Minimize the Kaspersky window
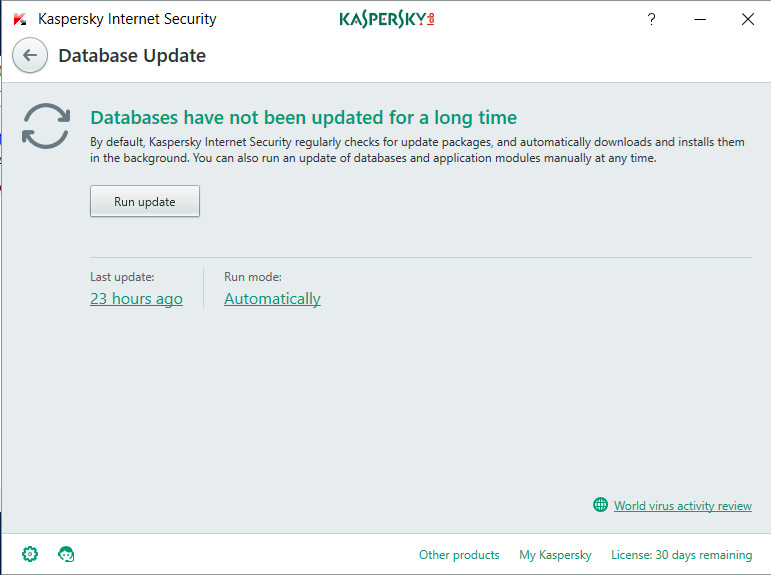 tap(700, 19)
